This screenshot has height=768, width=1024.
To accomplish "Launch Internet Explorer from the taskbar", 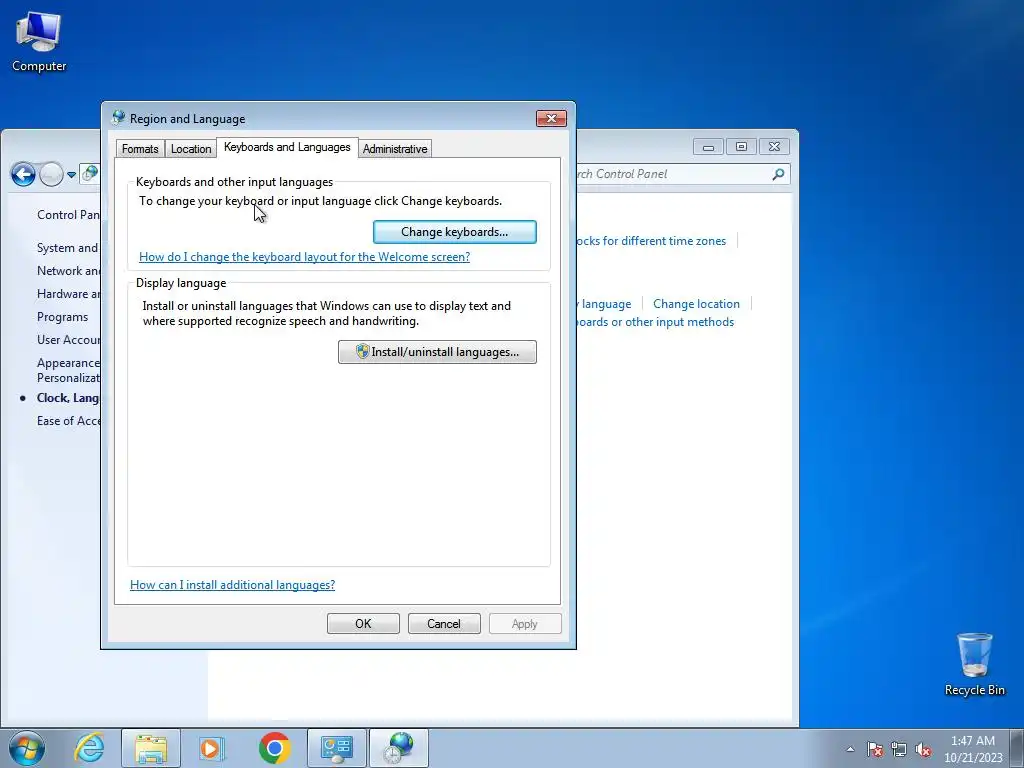I will pyautogui.click(x=89, y=748).
